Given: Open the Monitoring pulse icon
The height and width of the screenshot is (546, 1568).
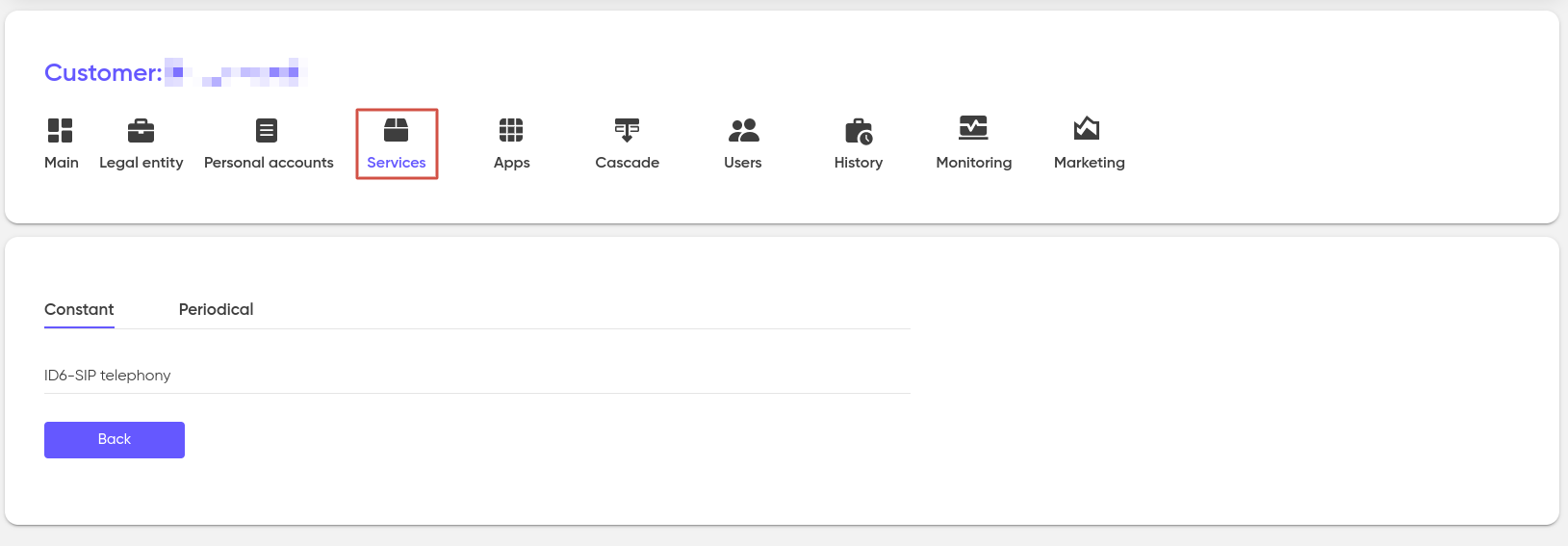Looking at the screenshot, I should (x=973, y=128).
